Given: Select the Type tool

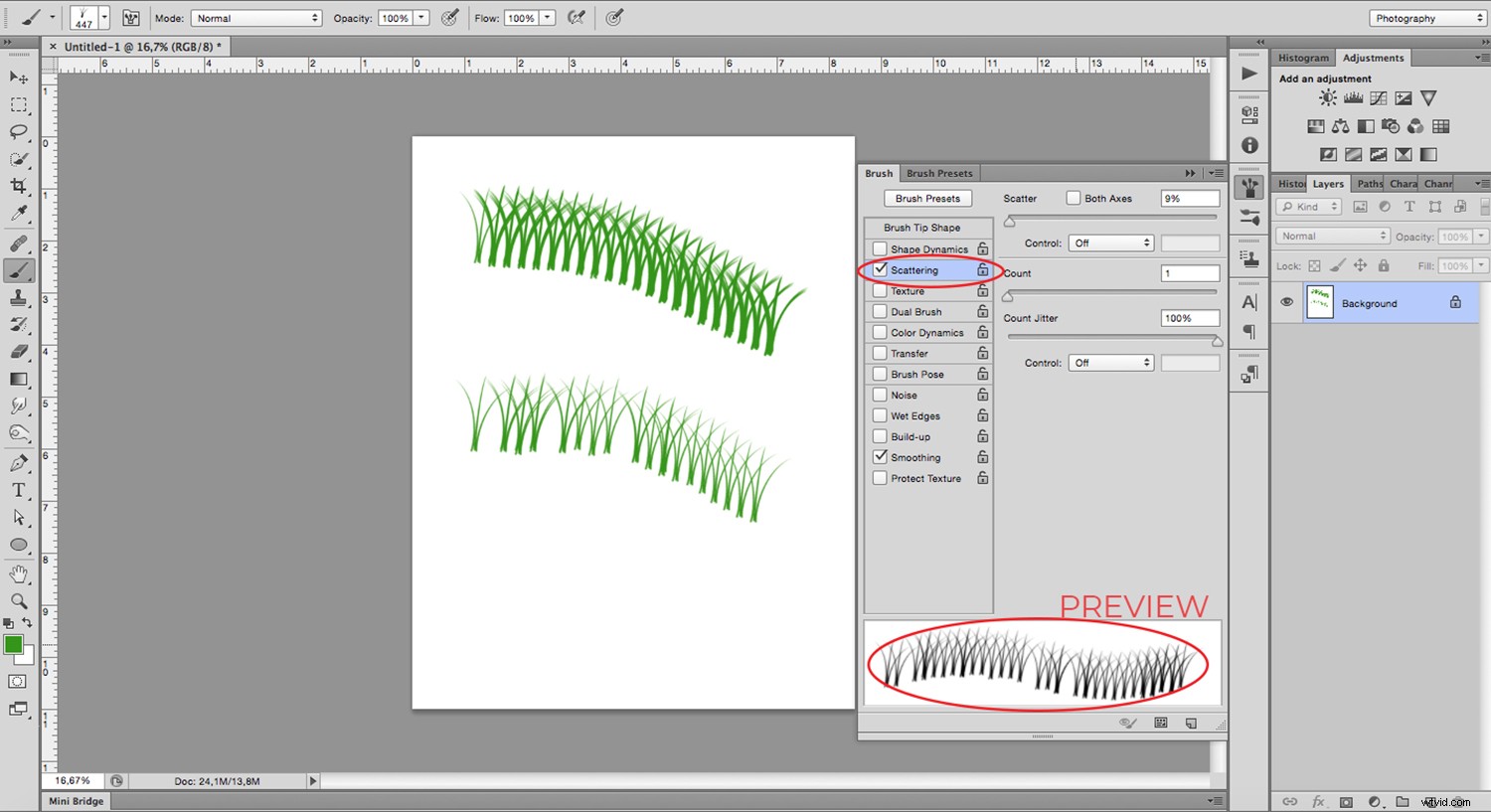Looking at the screenshot, I should (x=18, y=489).
